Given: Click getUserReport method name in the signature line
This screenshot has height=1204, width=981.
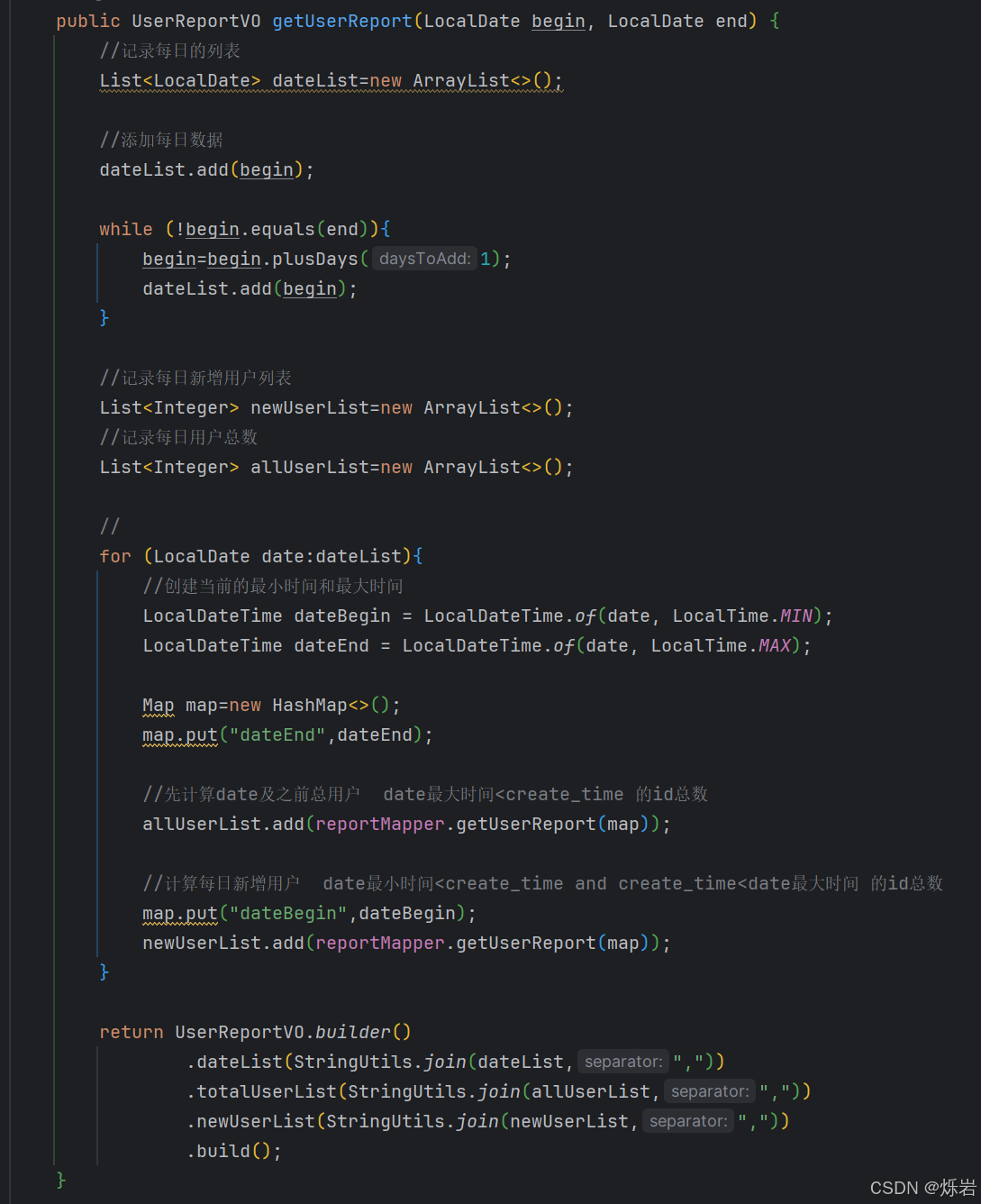Looking at the screenshot, I should [x=342, y=21].
